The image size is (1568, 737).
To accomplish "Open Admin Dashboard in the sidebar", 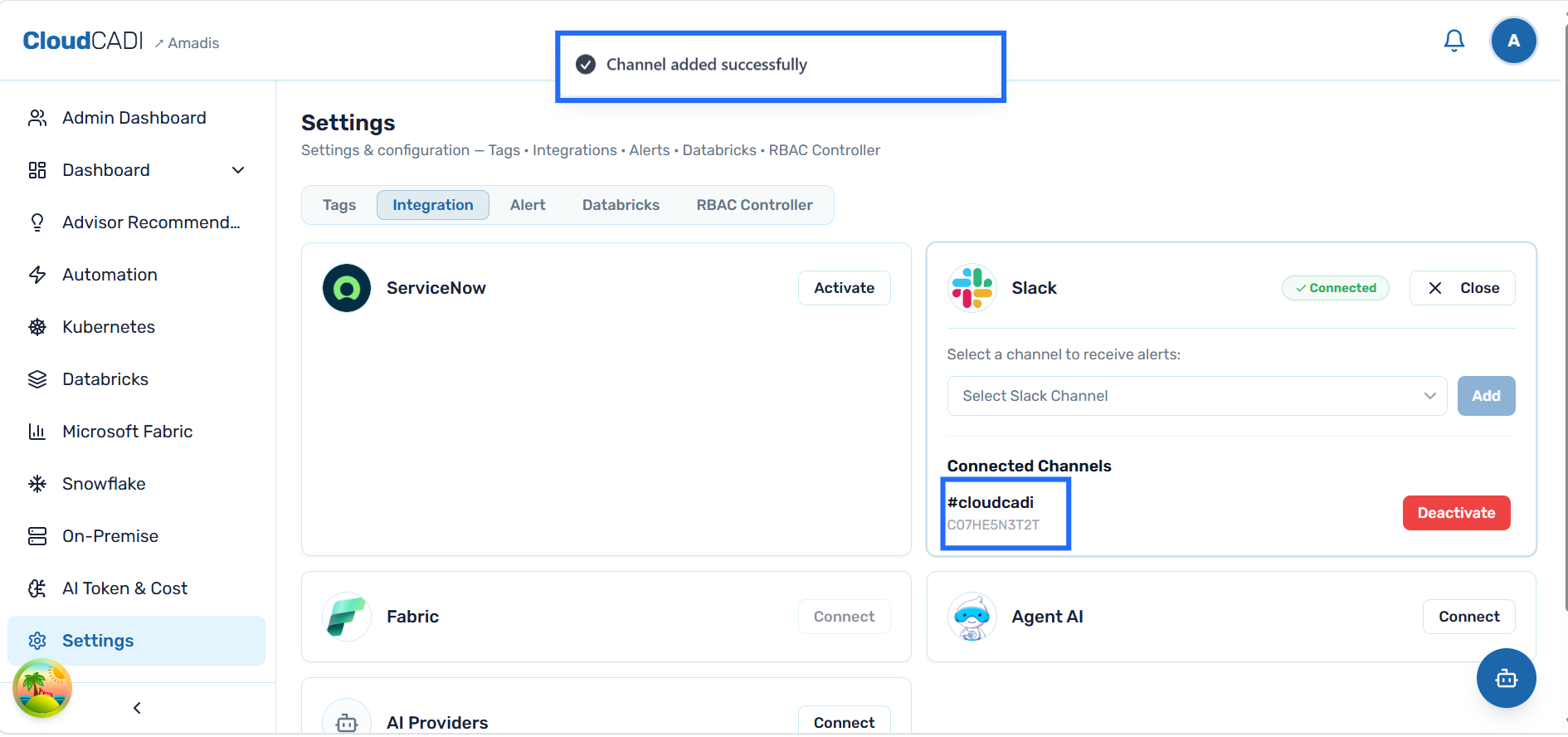I will 136,118.
